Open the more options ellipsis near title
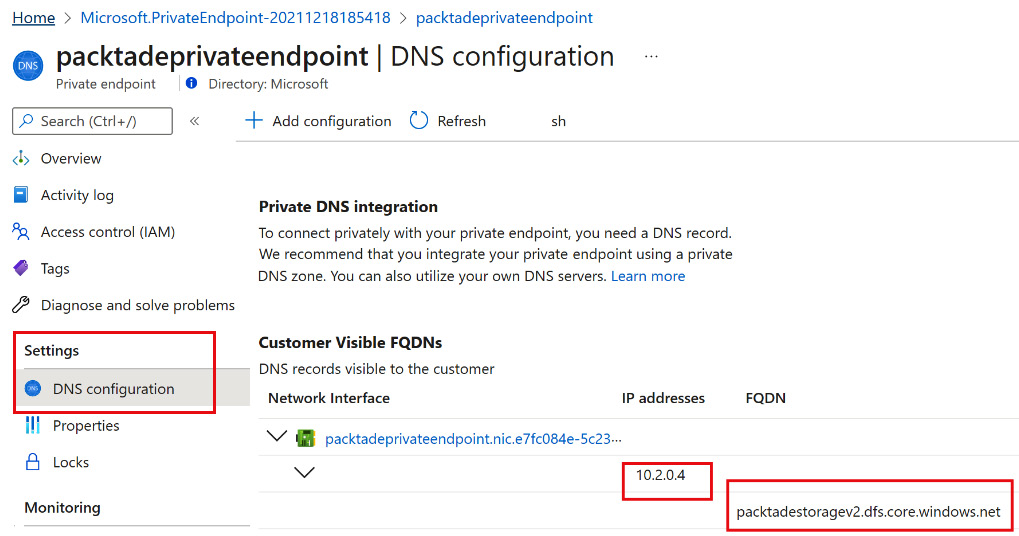This screenshot has width=1019, height=536. 651,57
